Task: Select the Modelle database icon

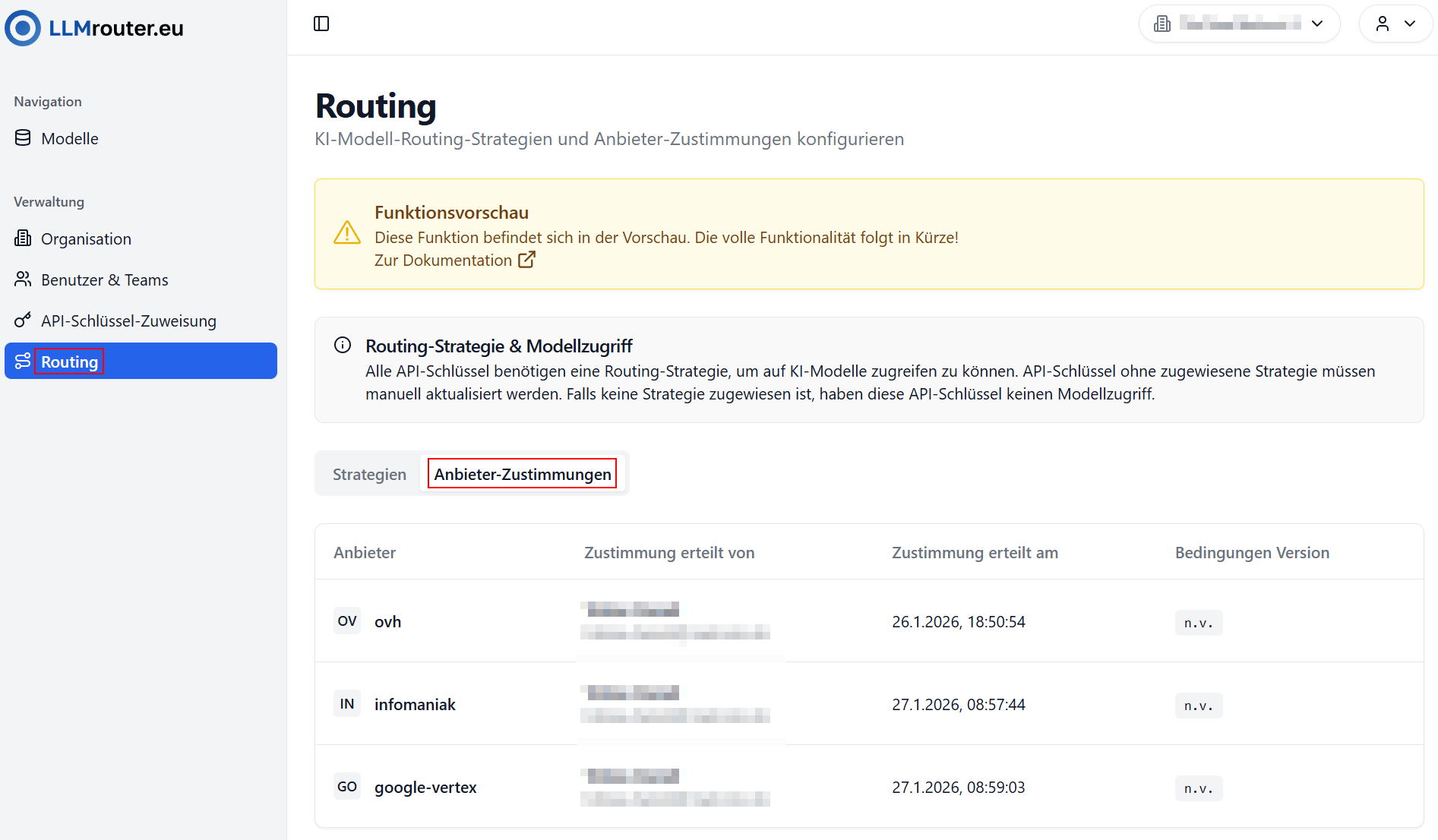Action: tap(23, 137)
